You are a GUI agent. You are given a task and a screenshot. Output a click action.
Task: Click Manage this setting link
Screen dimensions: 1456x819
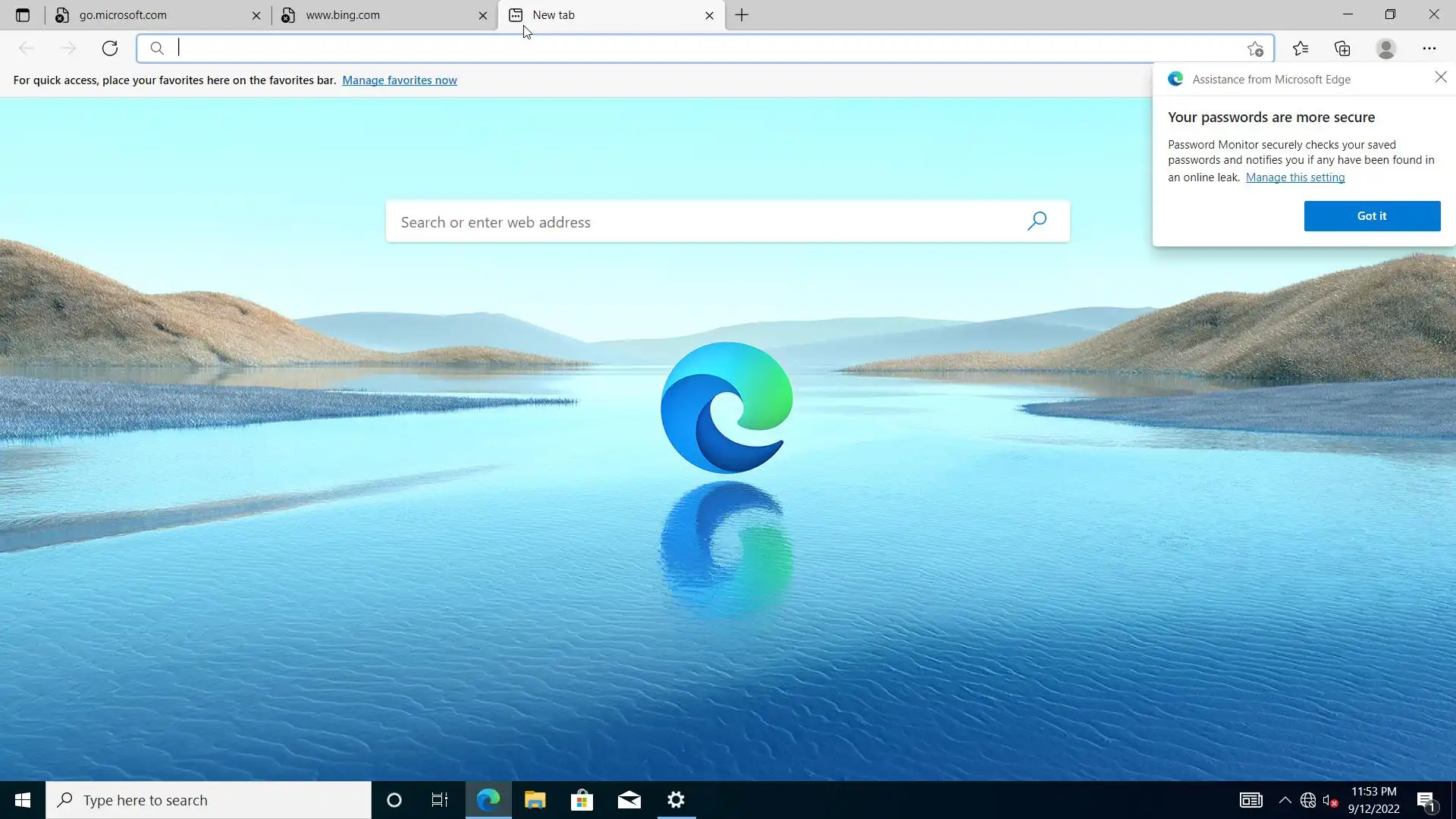[x=1294, y=177]
